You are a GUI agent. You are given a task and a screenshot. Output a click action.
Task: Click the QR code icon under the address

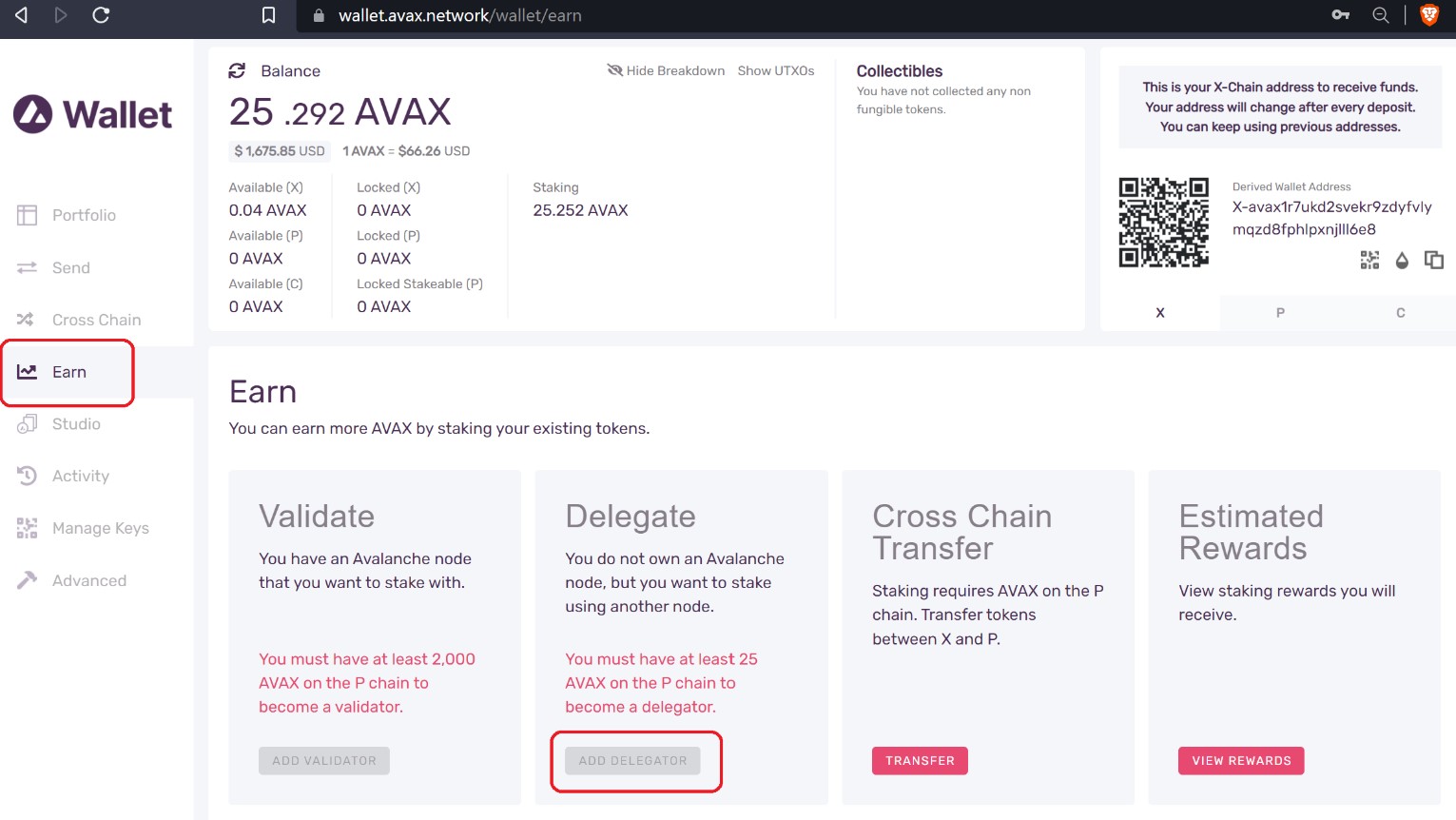1369,260
